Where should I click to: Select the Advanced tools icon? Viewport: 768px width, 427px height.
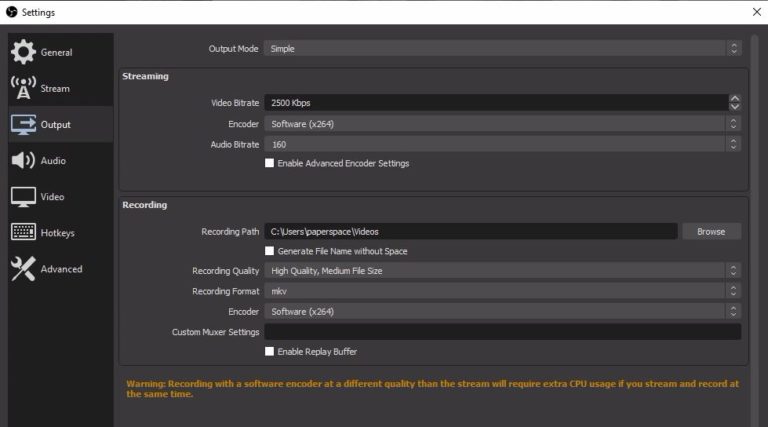(23, 269)
